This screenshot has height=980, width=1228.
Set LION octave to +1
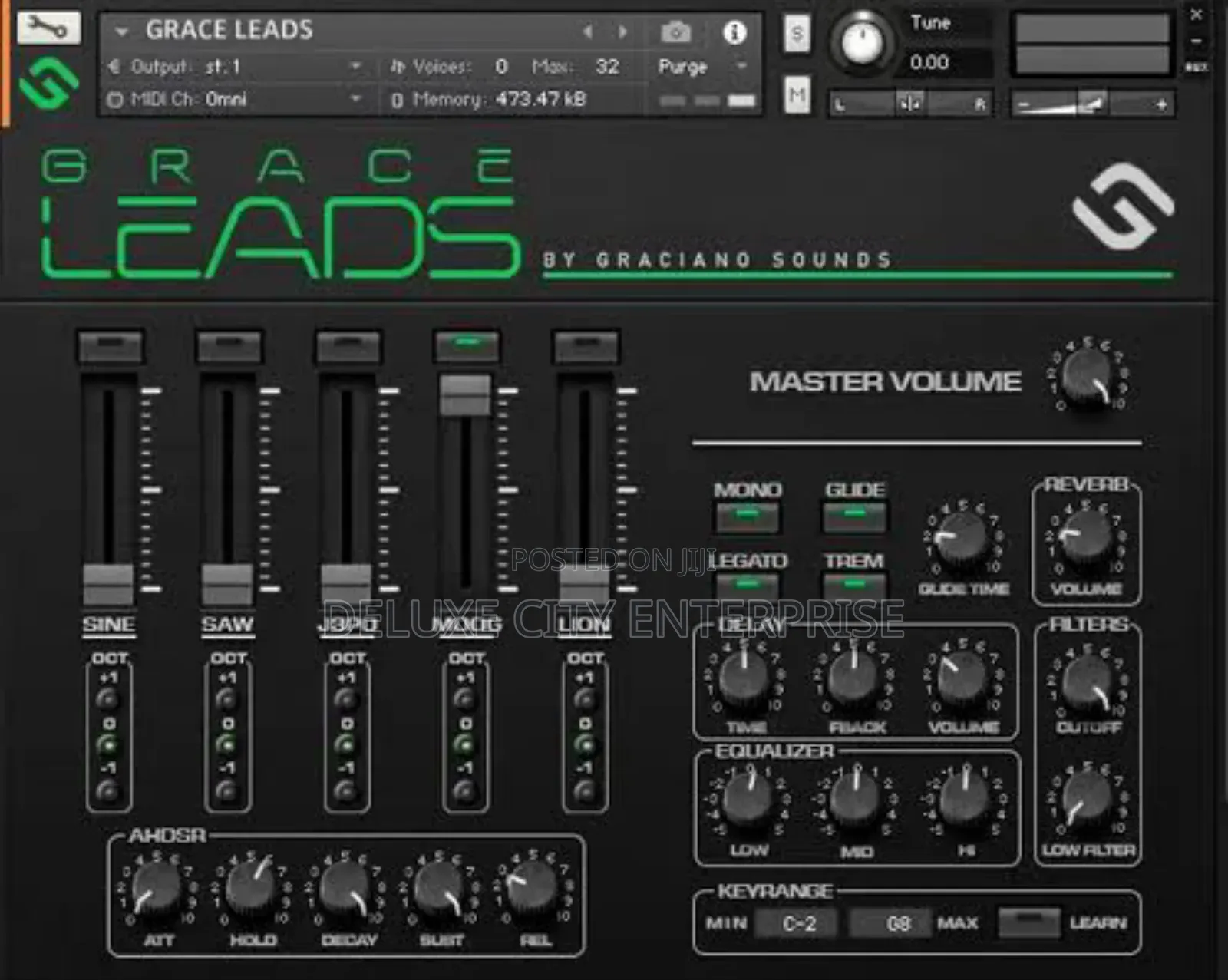tap(585, 699)
